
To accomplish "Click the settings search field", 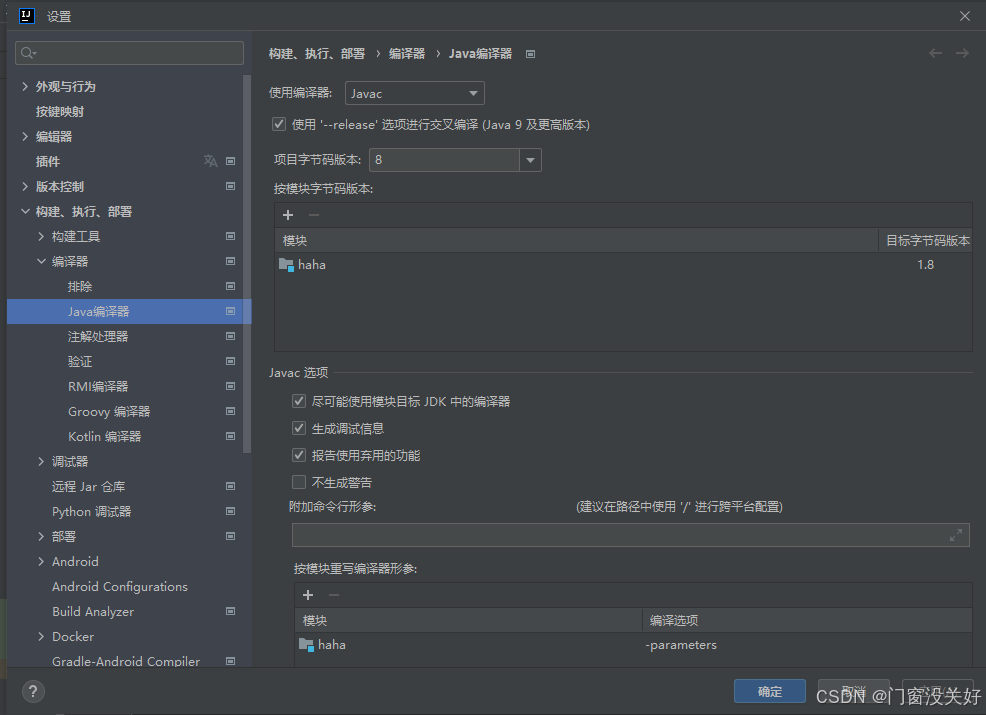I will point(128,52).
